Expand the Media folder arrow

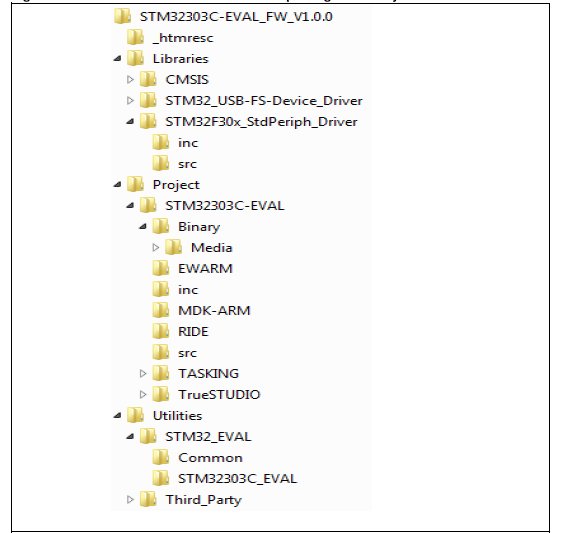click(x=156, y=247)
